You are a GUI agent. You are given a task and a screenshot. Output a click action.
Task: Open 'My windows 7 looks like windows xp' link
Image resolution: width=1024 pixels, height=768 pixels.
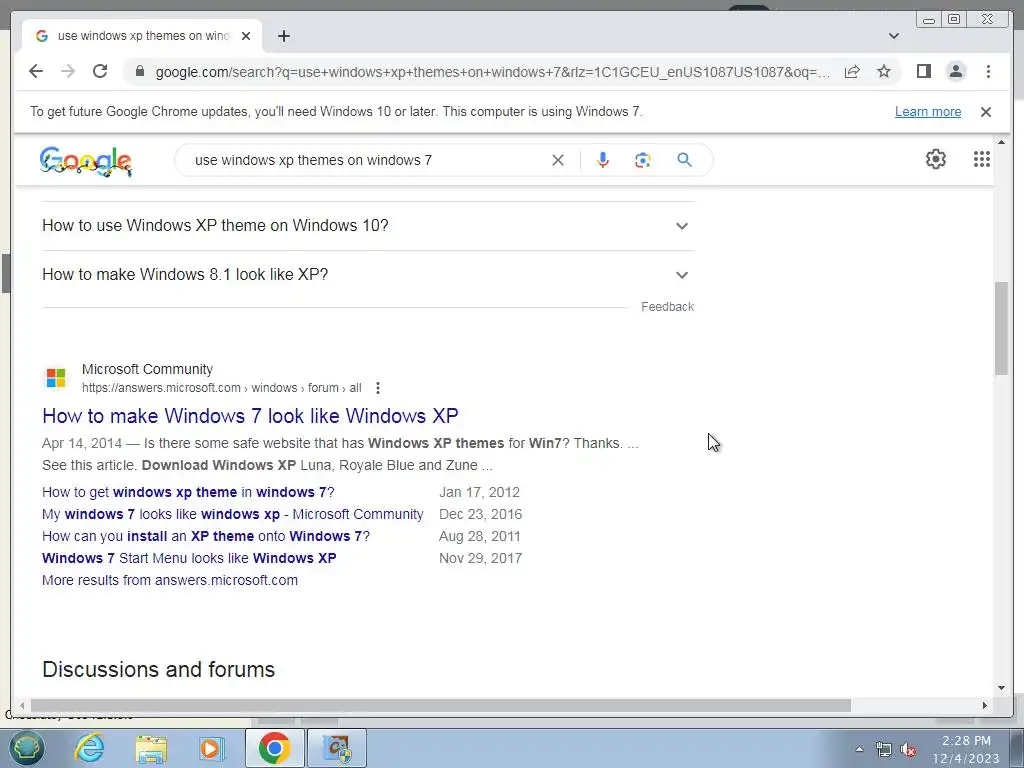click(x=232, y=515)
